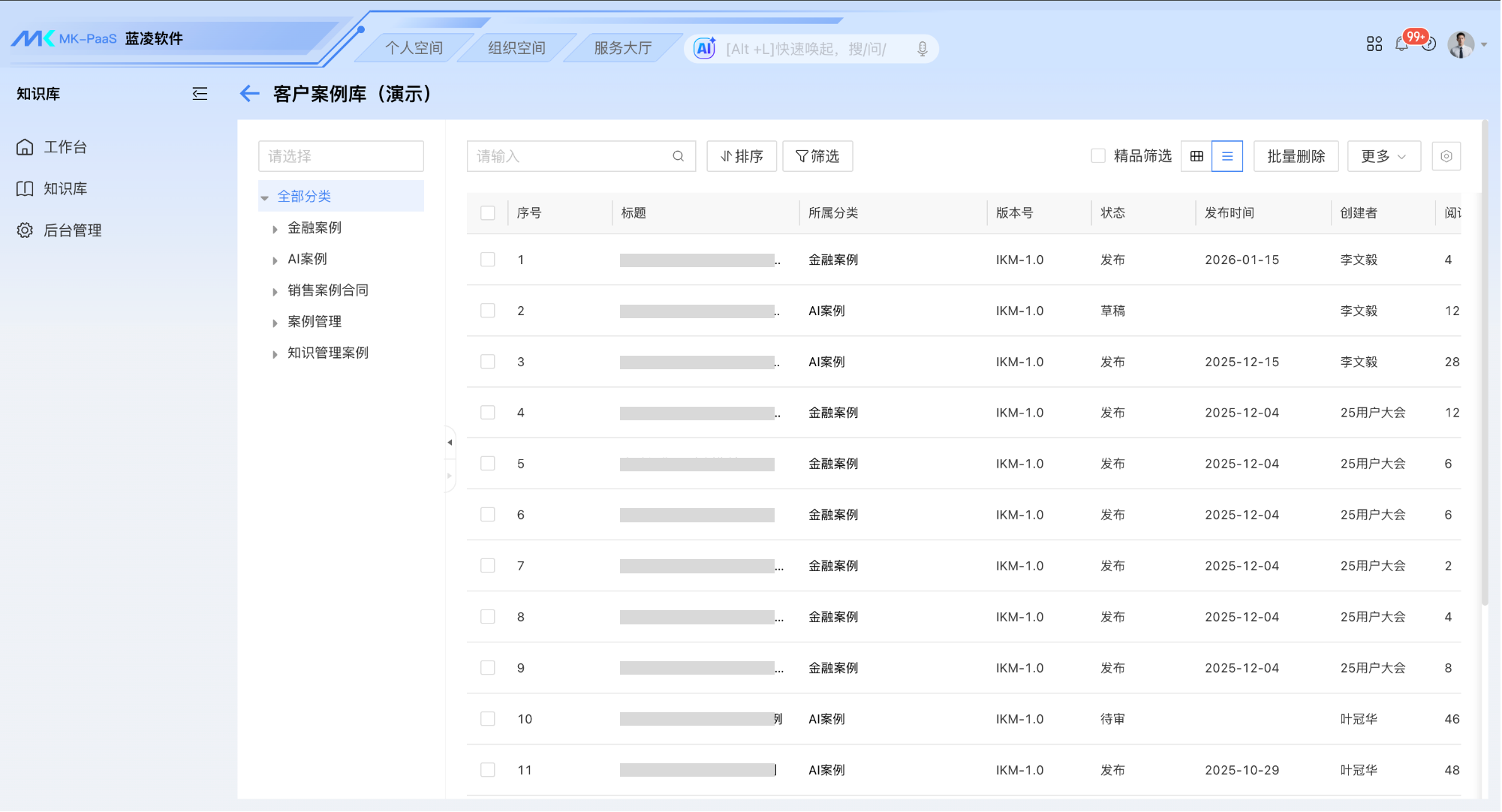This screenshot has width=1502, height=812.
Task: Click the 2026-01-15 publish date
Action: (1242, 260)
